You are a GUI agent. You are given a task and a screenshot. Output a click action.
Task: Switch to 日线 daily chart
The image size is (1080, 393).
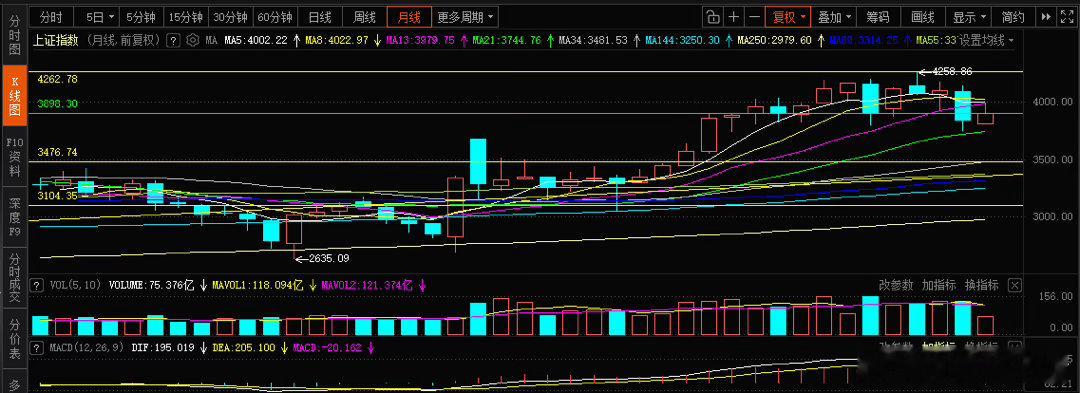coord(320,17)
